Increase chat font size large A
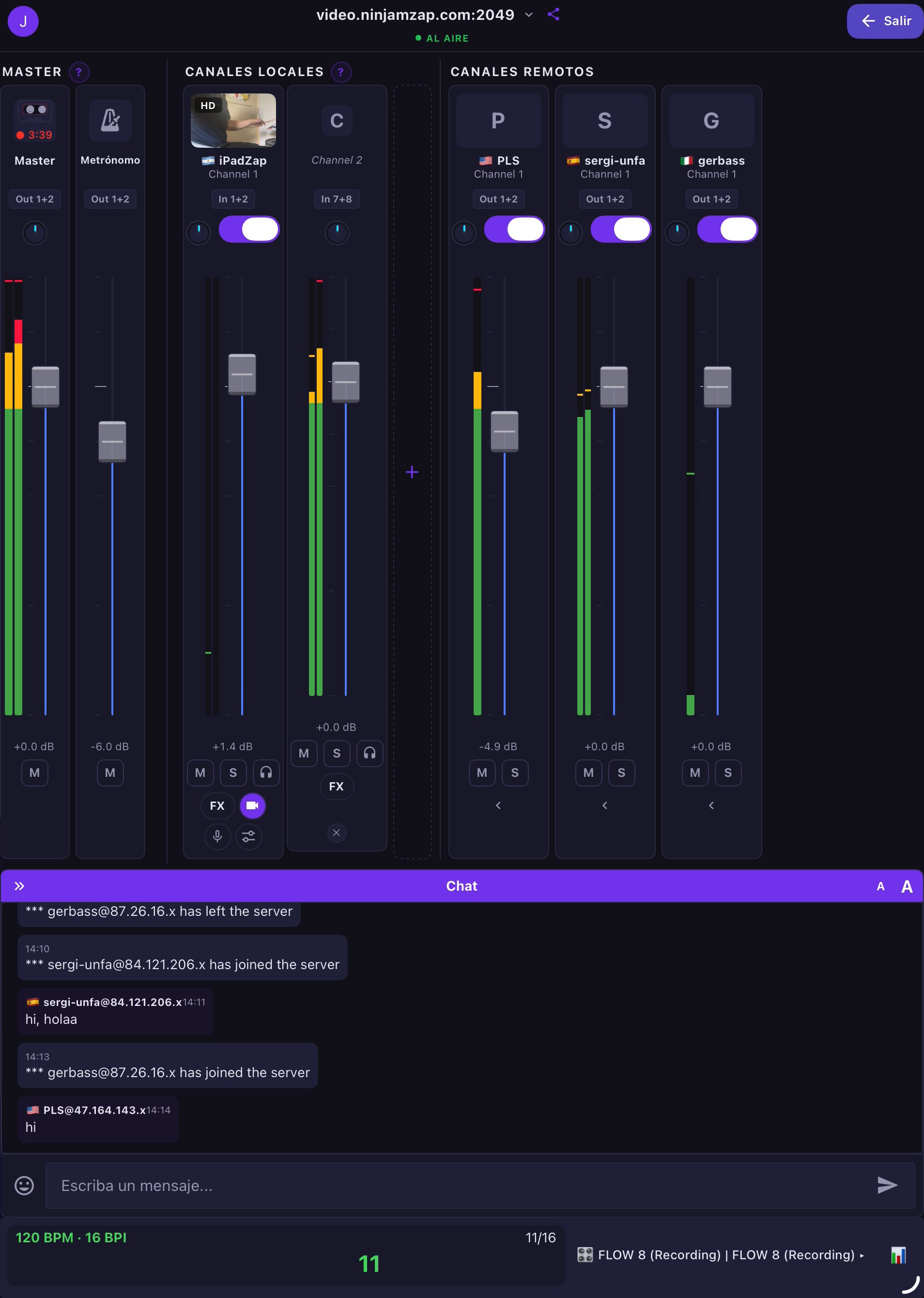 pos(907,887)
